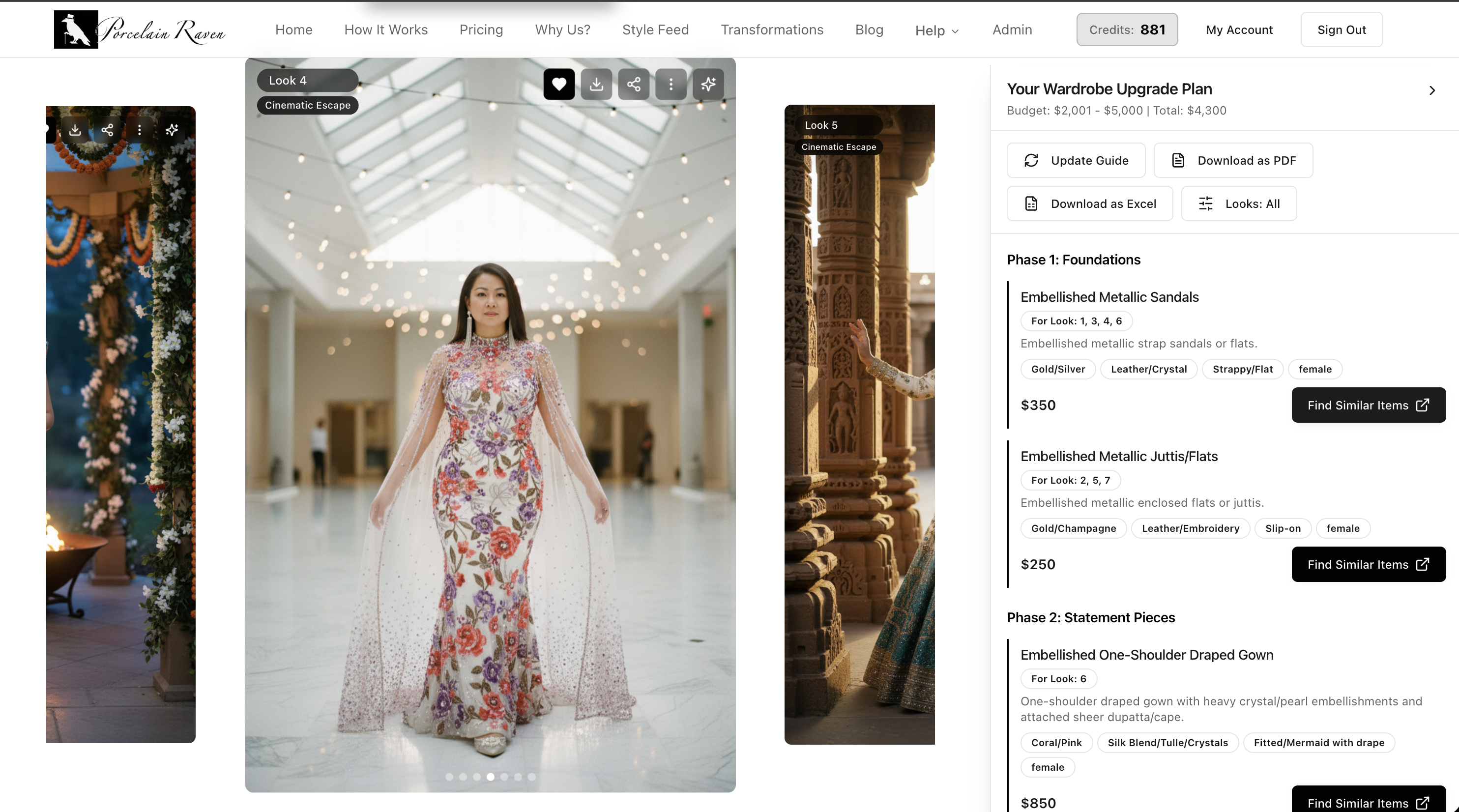
Task: Open My Account
Action: point(1239,29)
